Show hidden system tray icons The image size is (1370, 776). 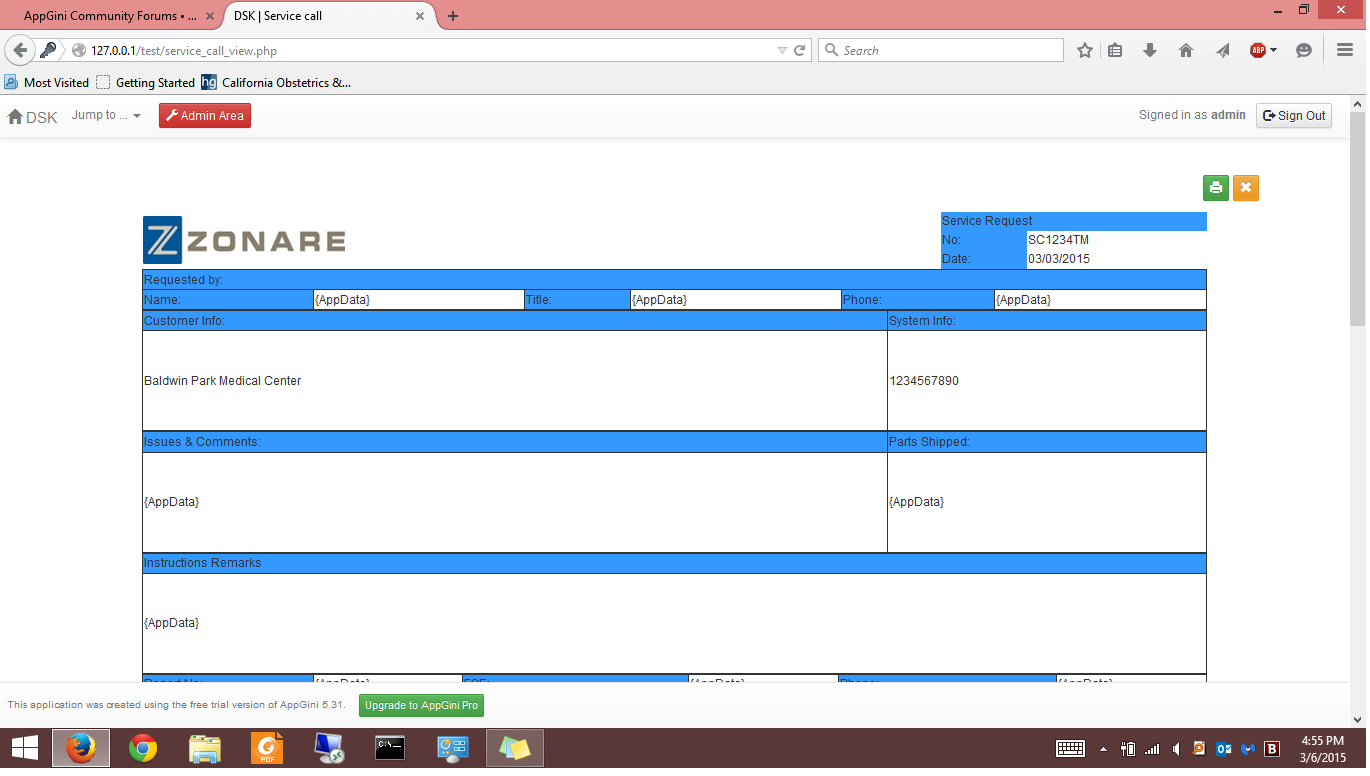(x=1104, y=748)
